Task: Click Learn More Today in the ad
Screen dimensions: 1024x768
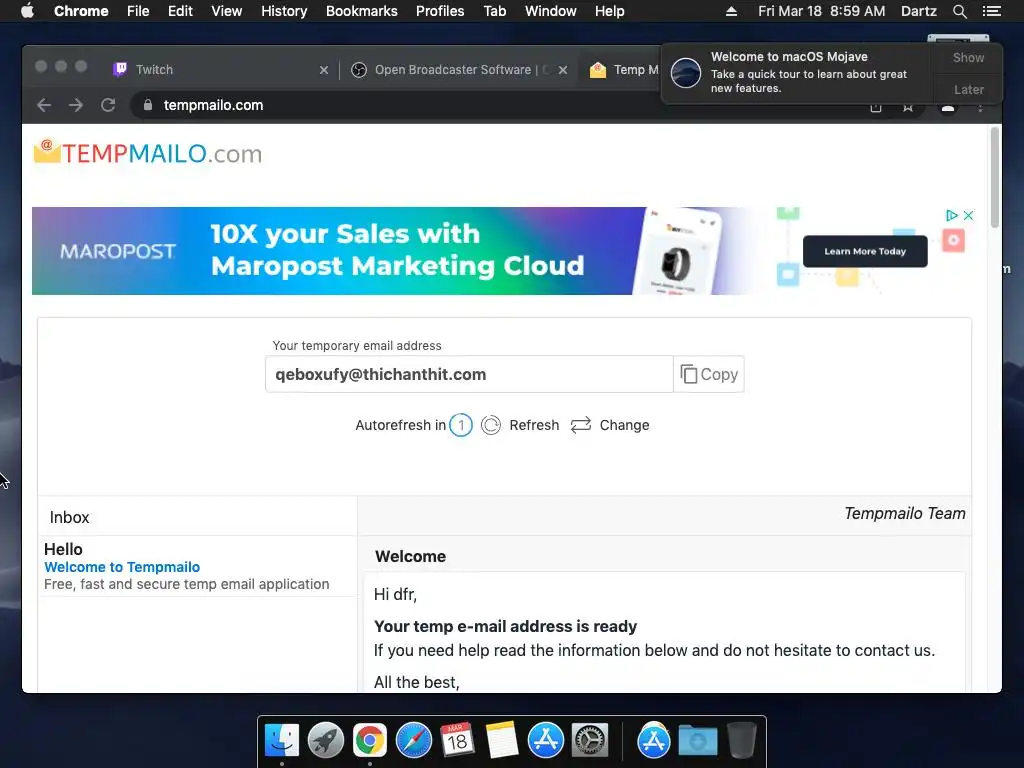Action: click(865, 251)
